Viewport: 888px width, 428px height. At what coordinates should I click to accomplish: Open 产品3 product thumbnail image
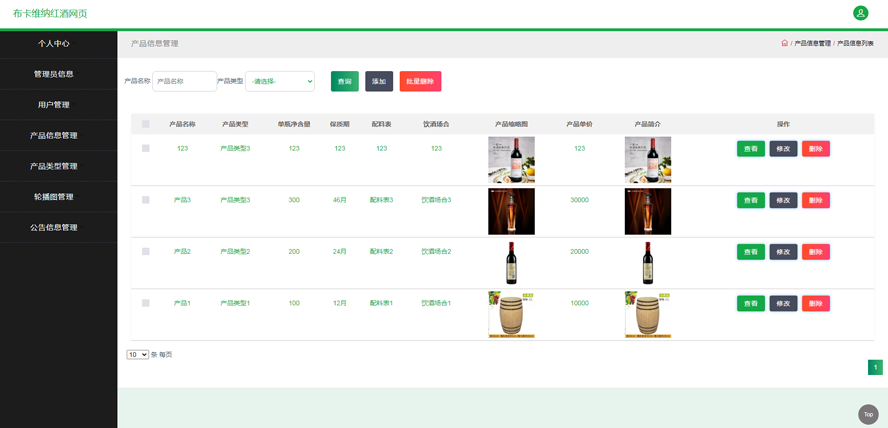pos(511,211)
